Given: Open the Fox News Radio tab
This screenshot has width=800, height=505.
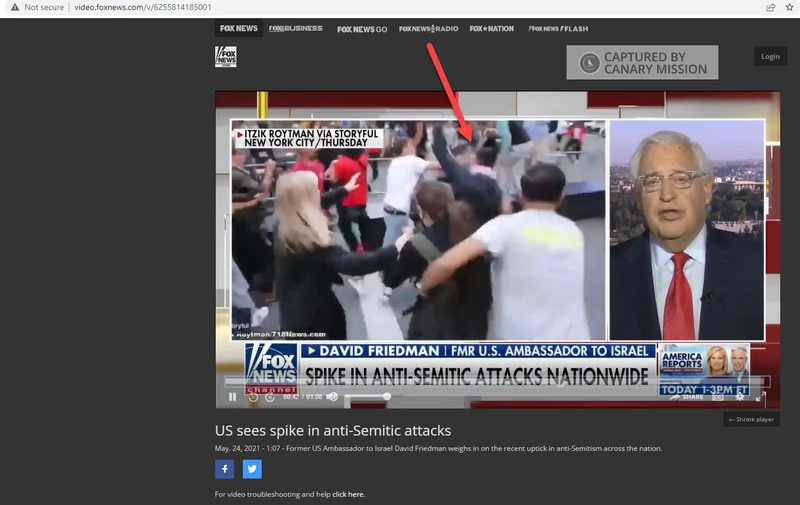Looking at the screenshot, I should [428, 29].
